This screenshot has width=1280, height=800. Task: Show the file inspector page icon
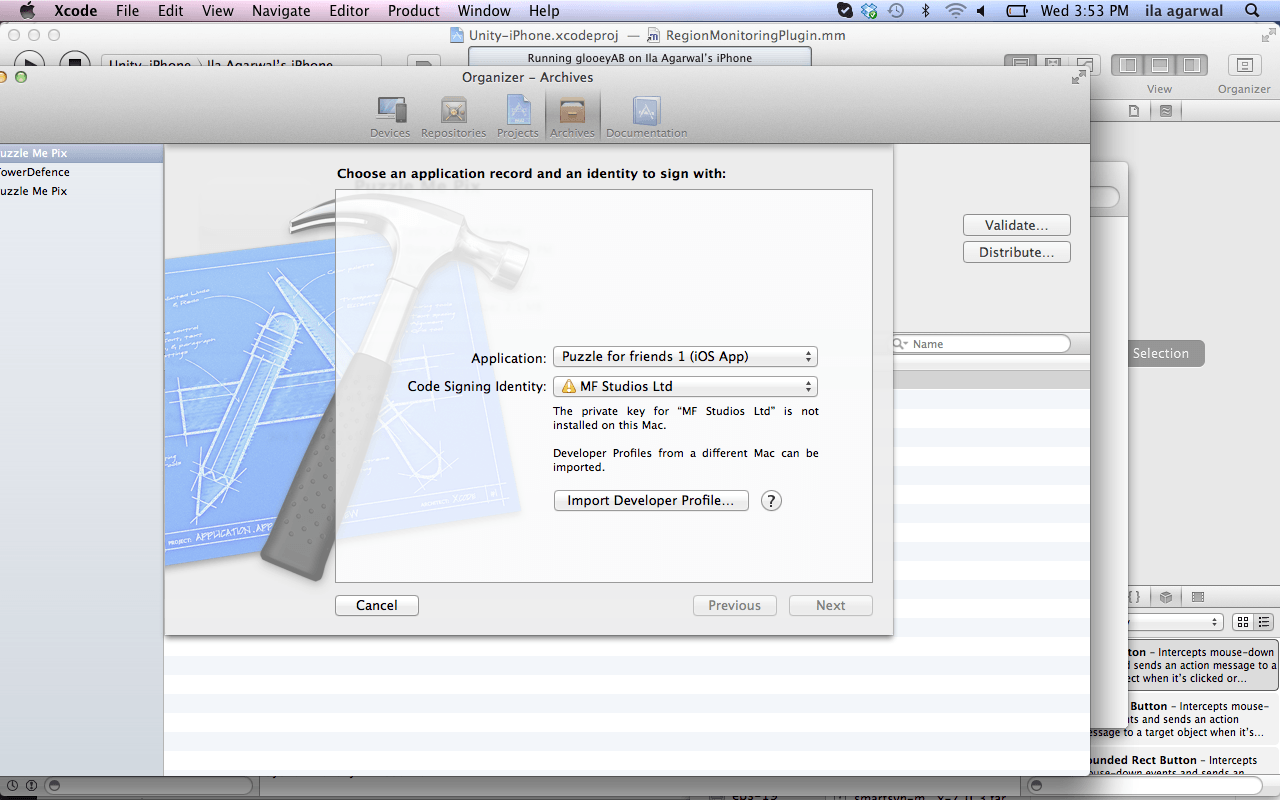click(1134, 111)
